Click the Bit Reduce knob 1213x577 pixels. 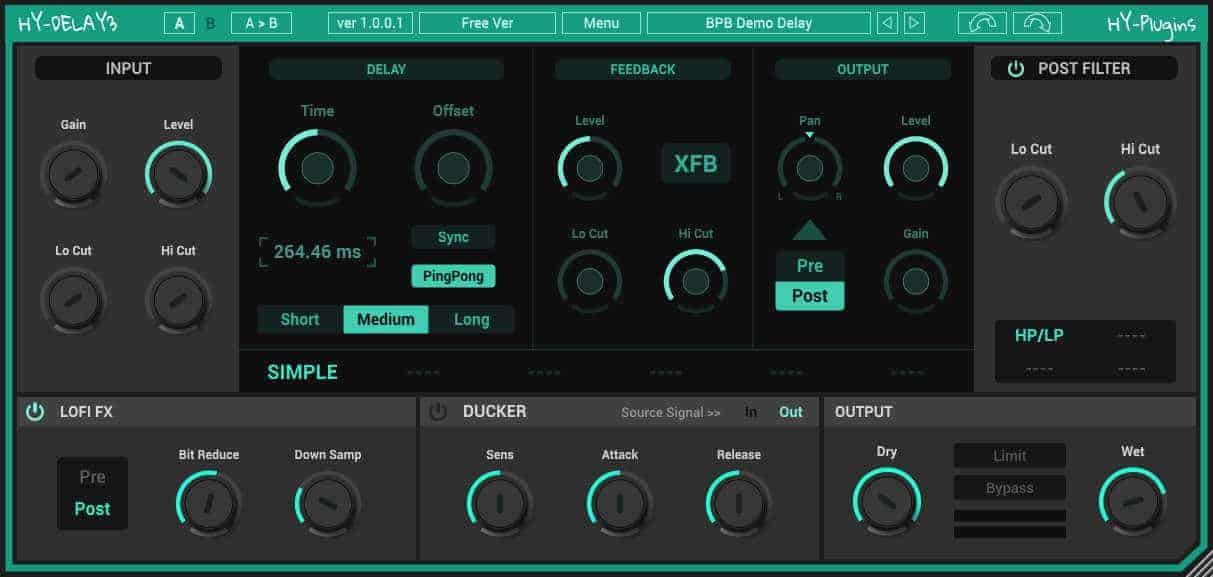(x=209, y=504)
